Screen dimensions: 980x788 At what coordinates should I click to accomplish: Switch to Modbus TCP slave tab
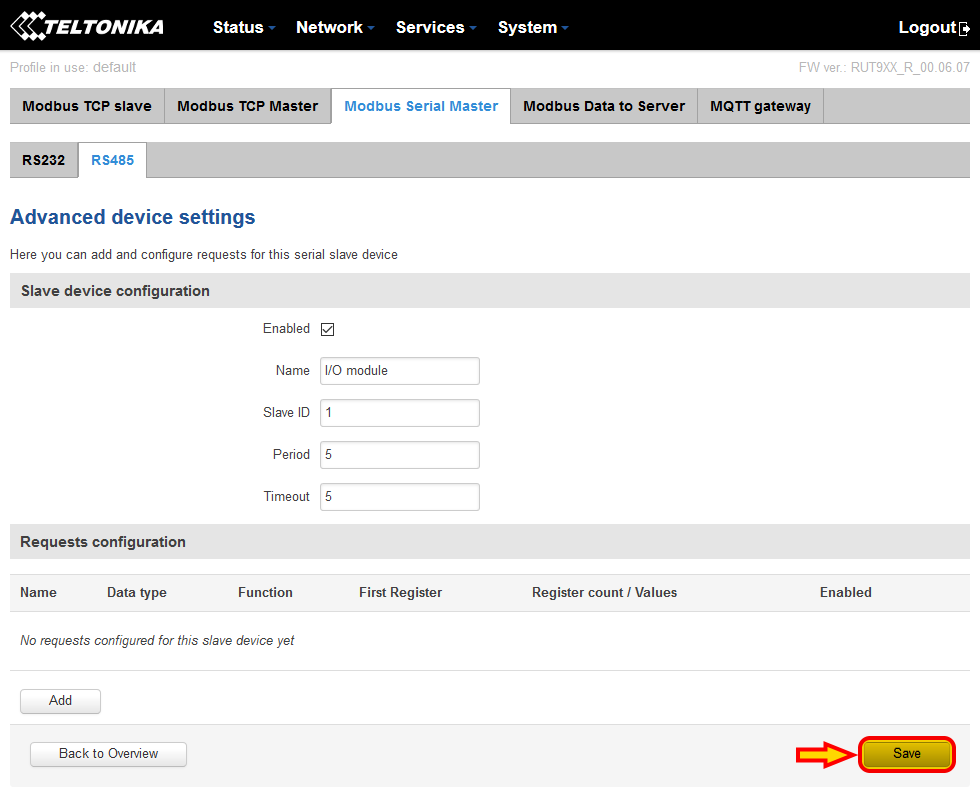point(87,106)
